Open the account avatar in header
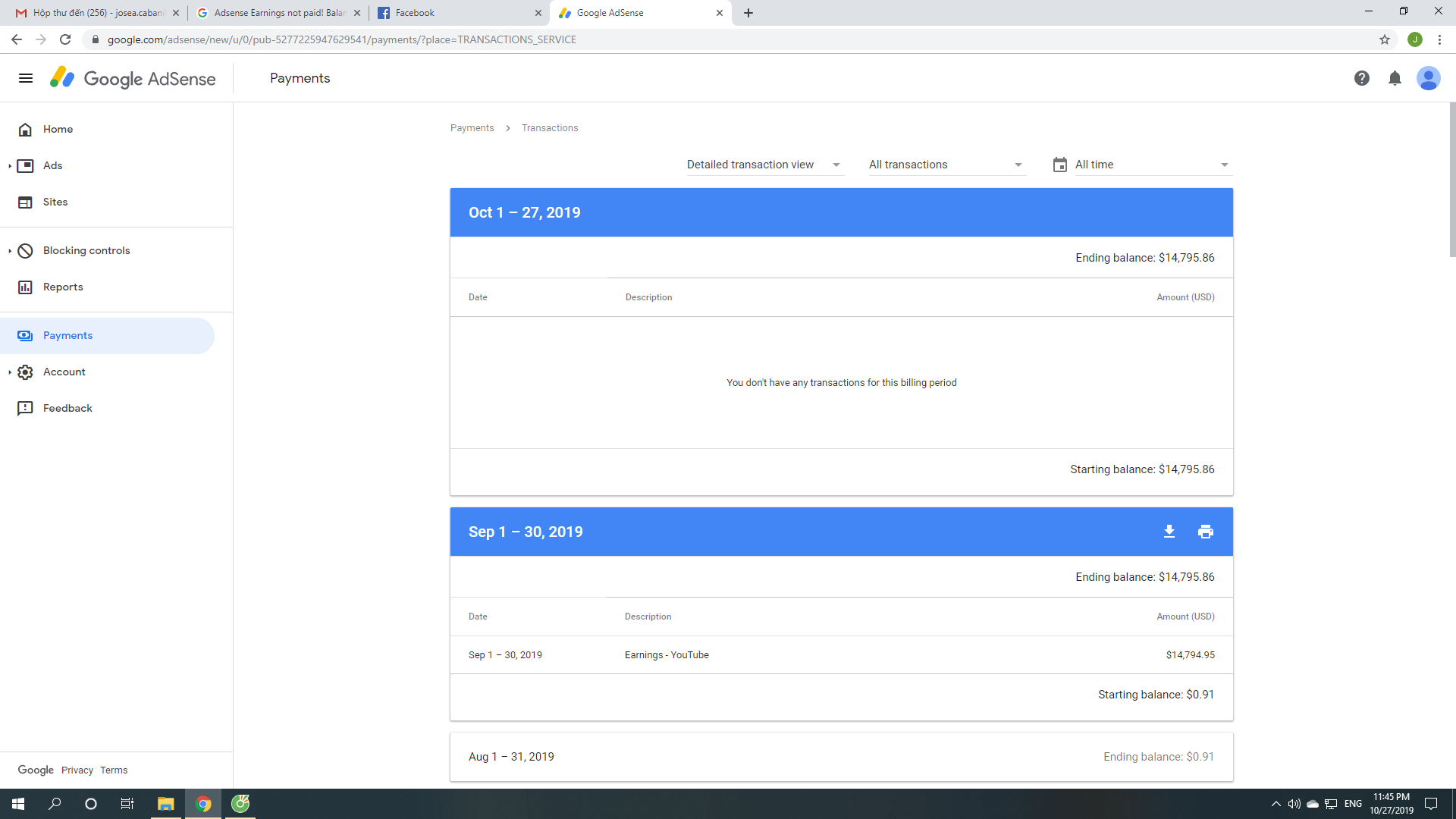The height and width of the screenshot is (819, 1456). [x=1428, y=78]
